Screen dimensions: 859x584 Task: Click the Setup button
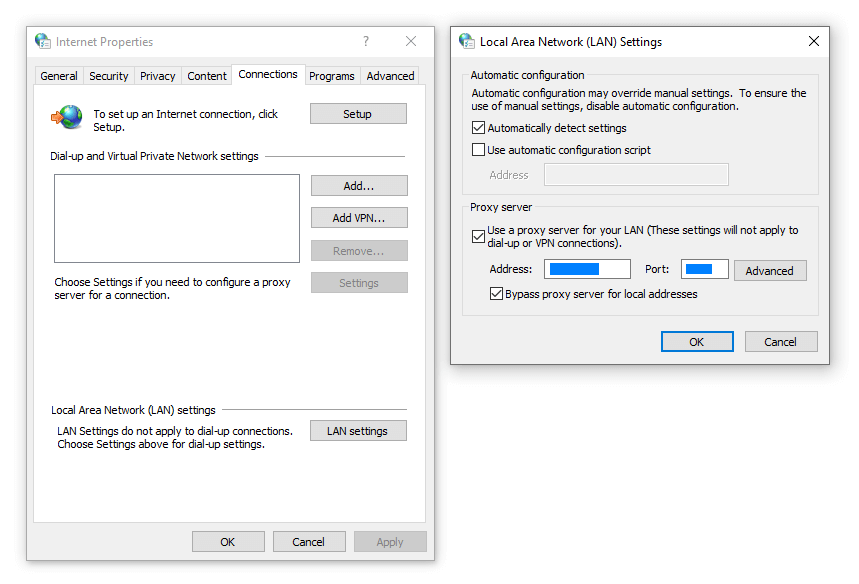point(358,113)
